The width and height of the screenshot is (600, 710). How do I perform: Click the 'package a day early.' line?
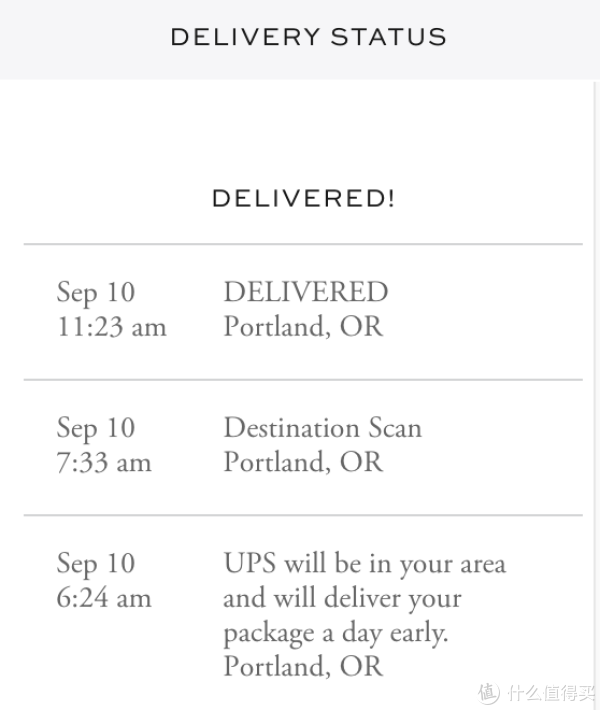coord(337,632)
